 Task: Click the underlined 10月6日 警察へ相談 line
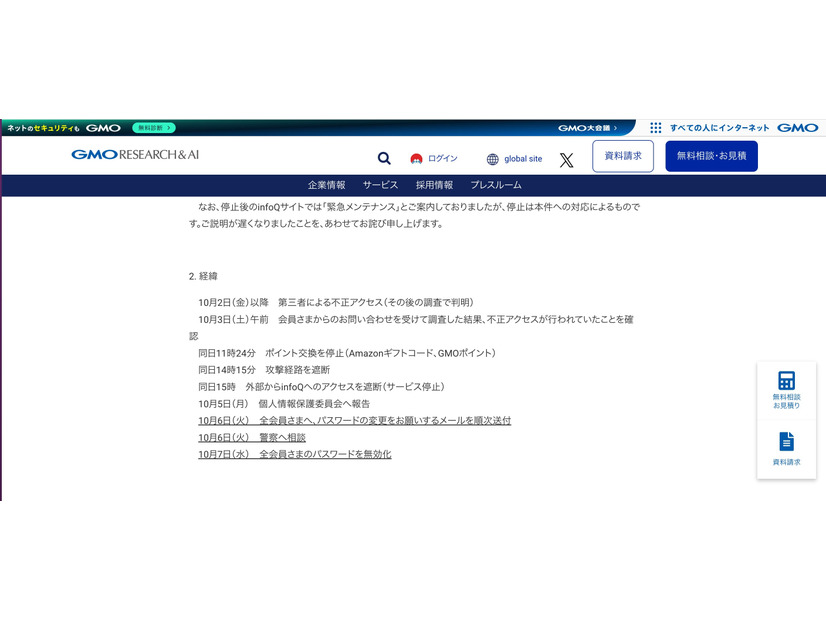[252, 437]
